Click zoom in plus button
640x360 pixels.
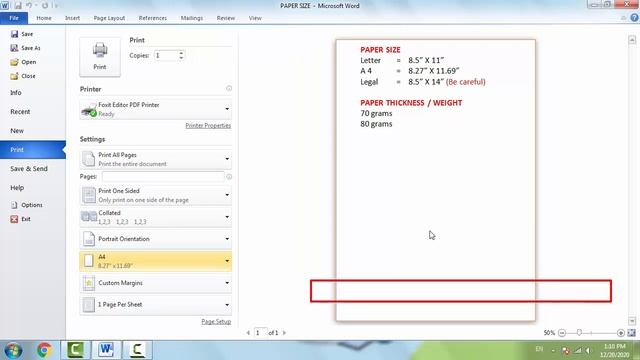621,333
